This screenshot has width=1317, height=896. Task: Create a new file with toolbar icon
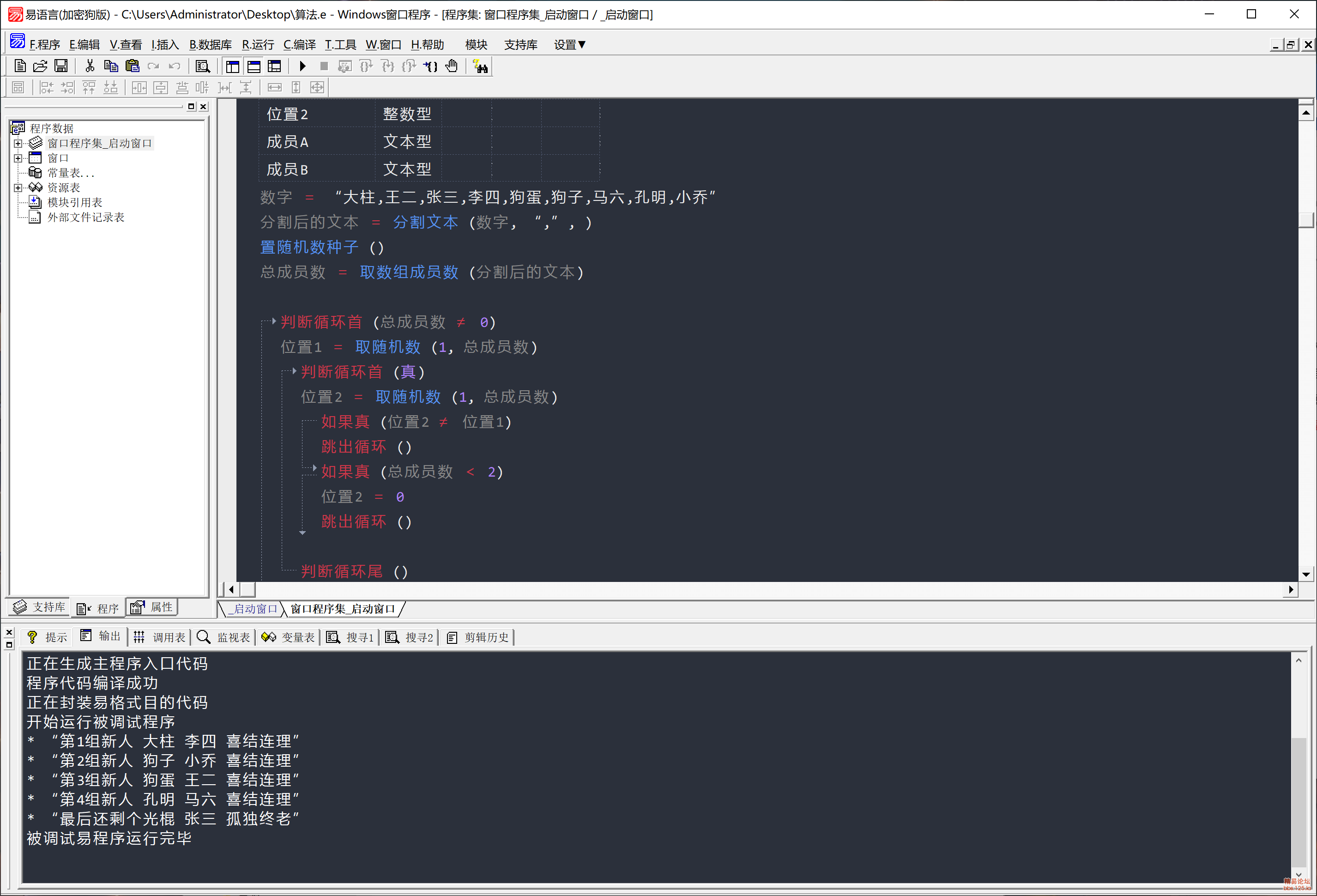(20, 67)
